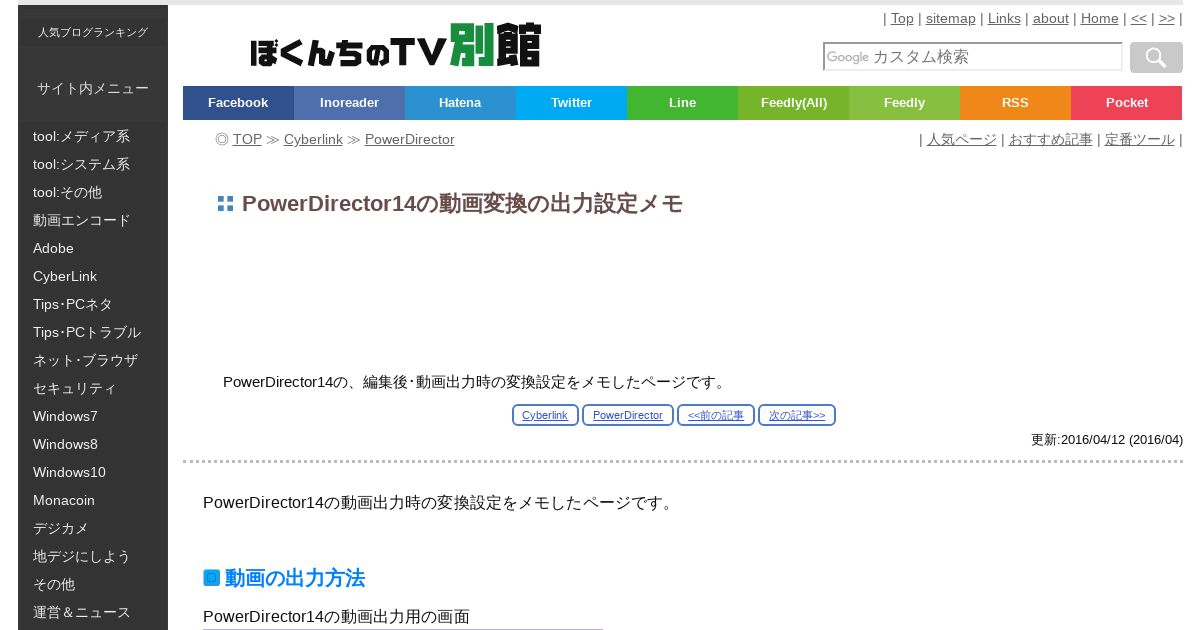
Task: Open the about link
Action: click(x=1051, y=18)
